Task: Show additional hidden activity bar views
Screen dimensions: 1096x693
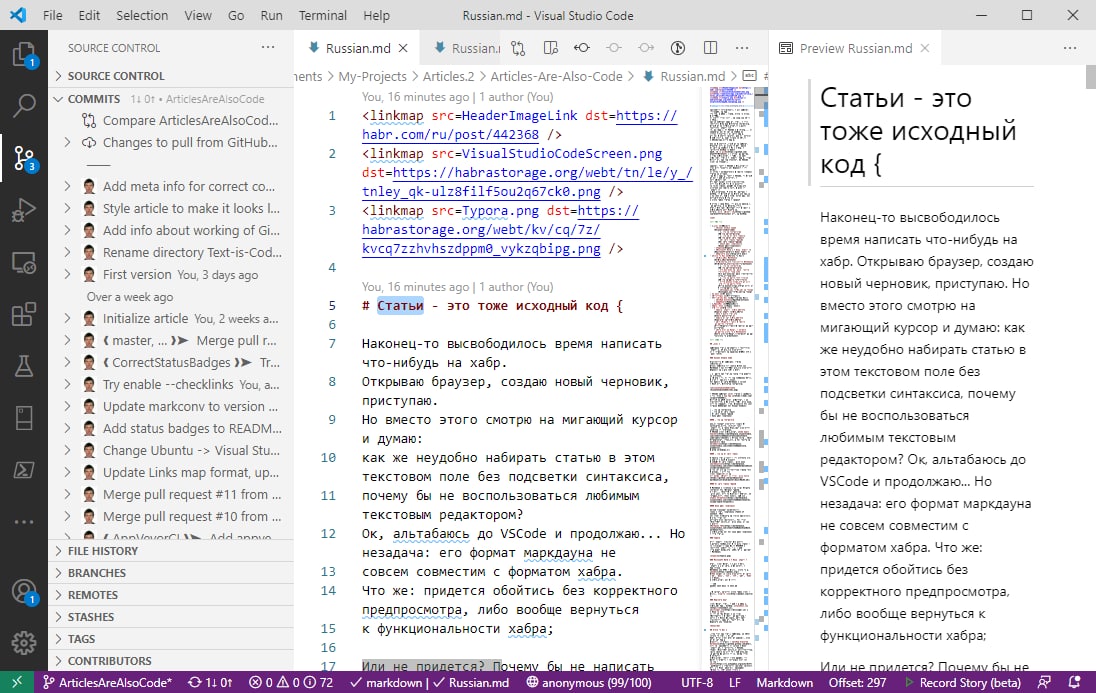Action: 24,522
